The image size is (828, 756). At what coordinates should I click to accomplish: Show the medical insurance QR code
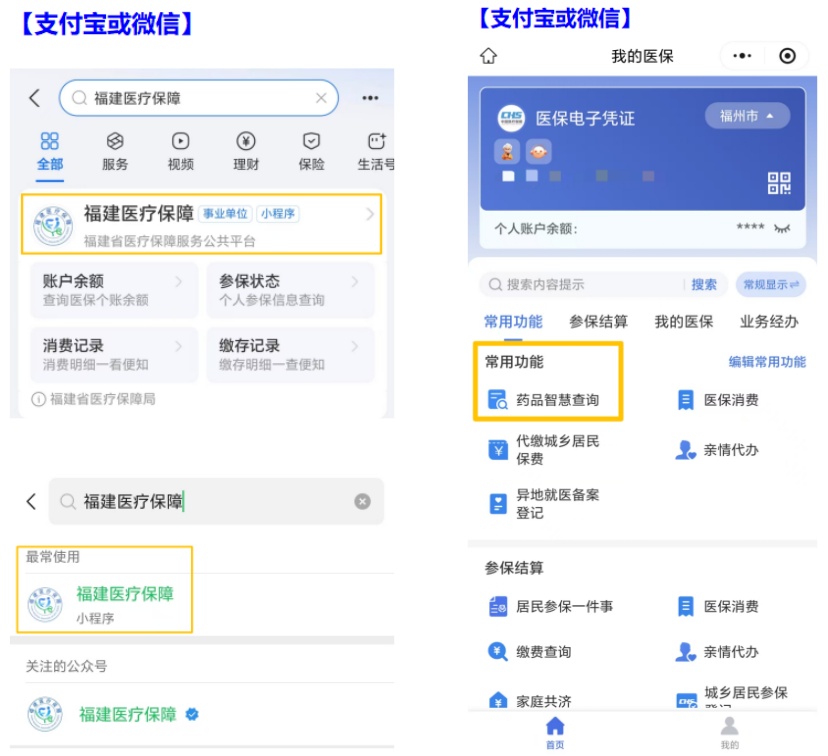click(779, 183)
